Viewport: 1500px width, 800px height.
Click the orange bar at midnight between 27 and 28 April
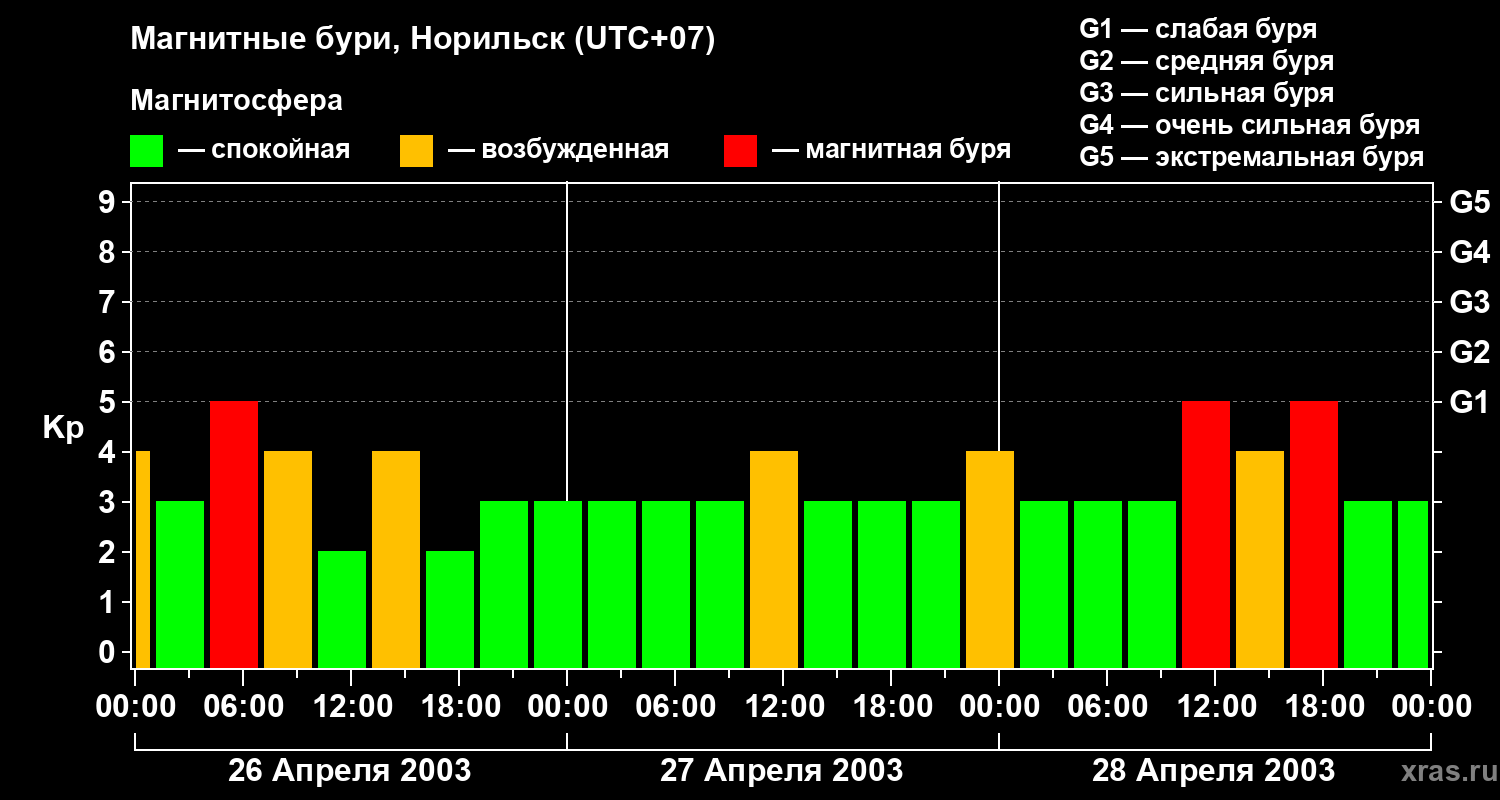tap(990, 560)
